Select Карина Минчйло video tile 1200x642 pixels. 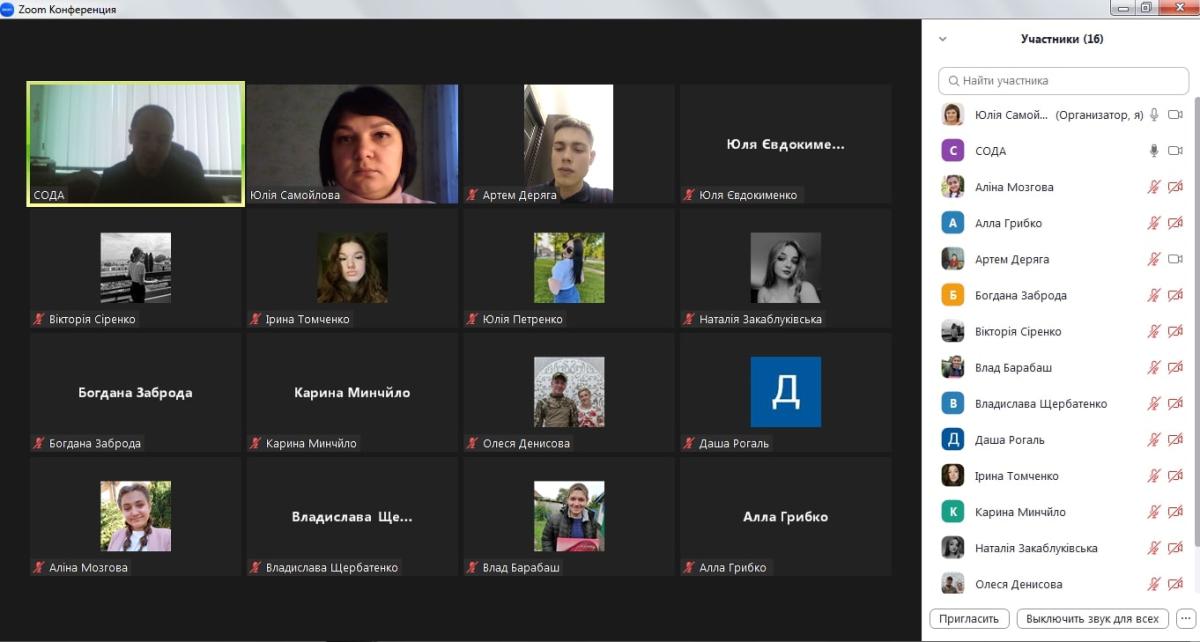(x=352, y=392)
